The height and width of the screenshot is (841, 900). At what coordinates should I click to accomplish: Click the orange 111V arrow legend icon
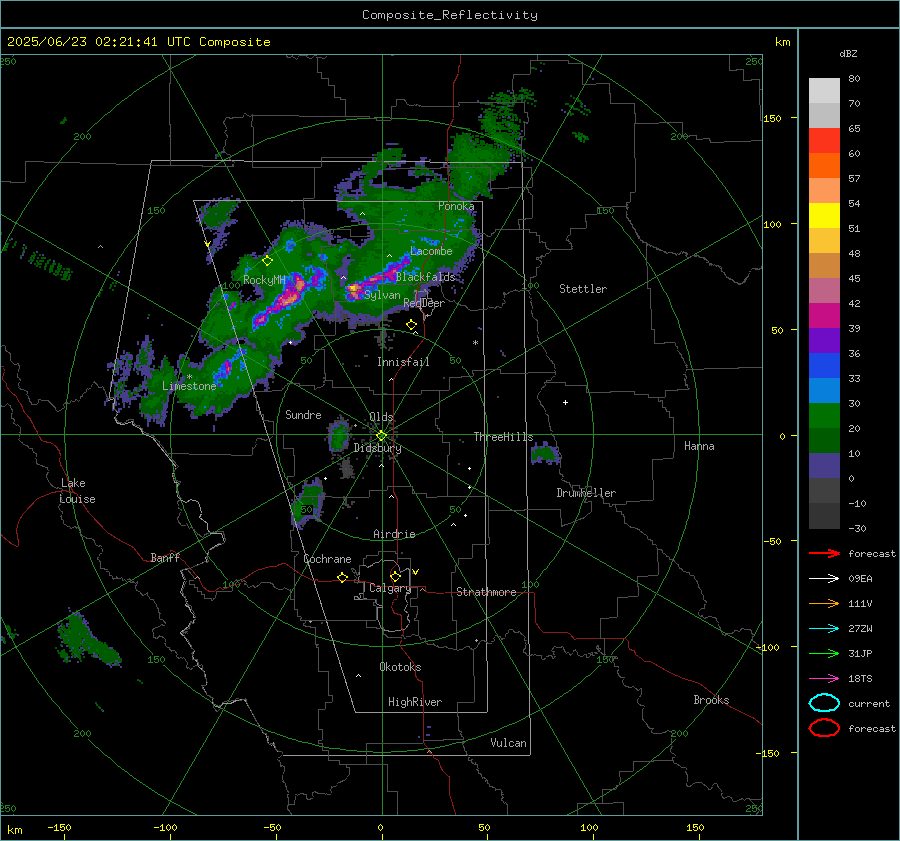click(824, 603)
